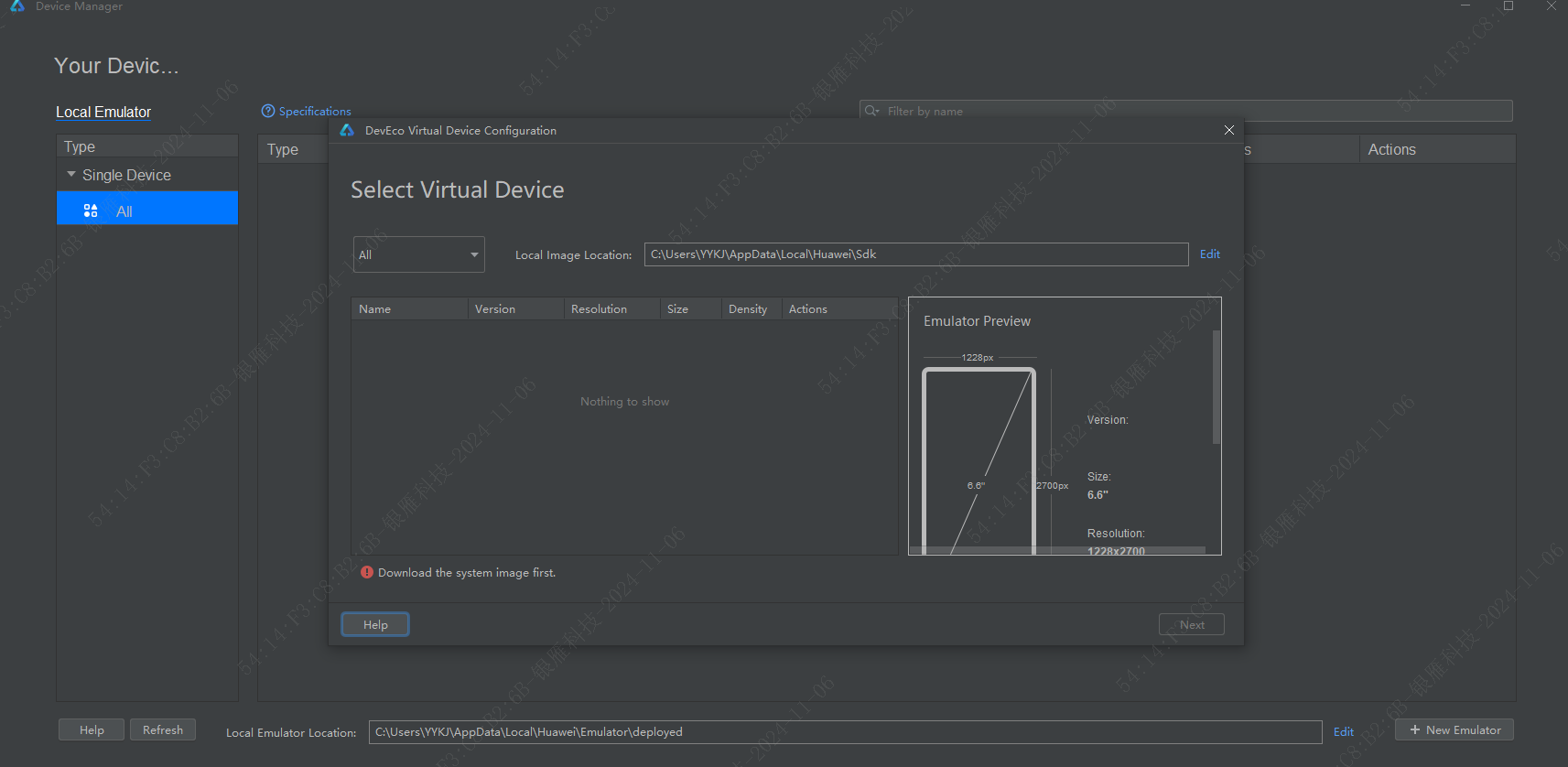Click the Emulator Preview heading
This screenshot has height=767, width=1568.
coord(977,321)
